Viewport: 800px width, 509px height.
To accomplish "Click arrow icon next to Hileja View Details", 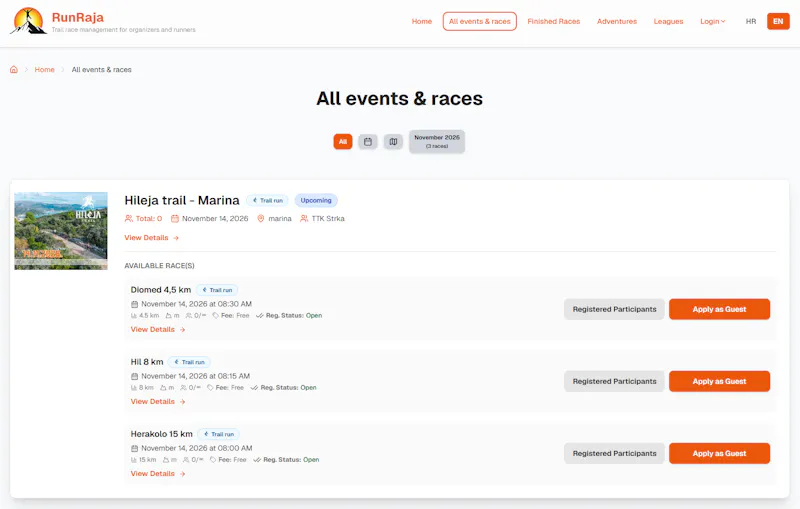I will pyautogui.click(x=176, y=238).
